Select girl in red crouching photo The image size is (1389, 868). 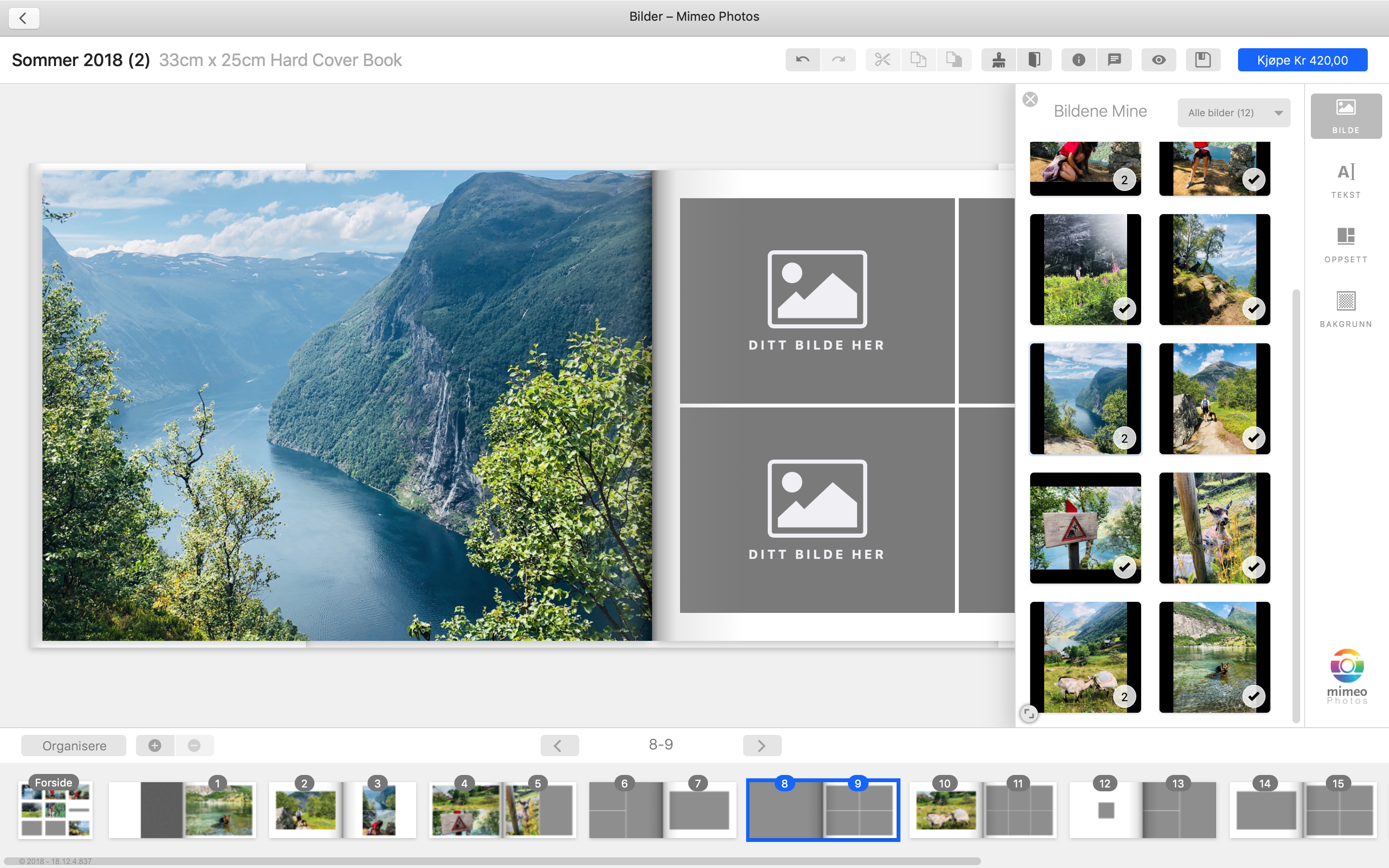tap(1085, 169)
